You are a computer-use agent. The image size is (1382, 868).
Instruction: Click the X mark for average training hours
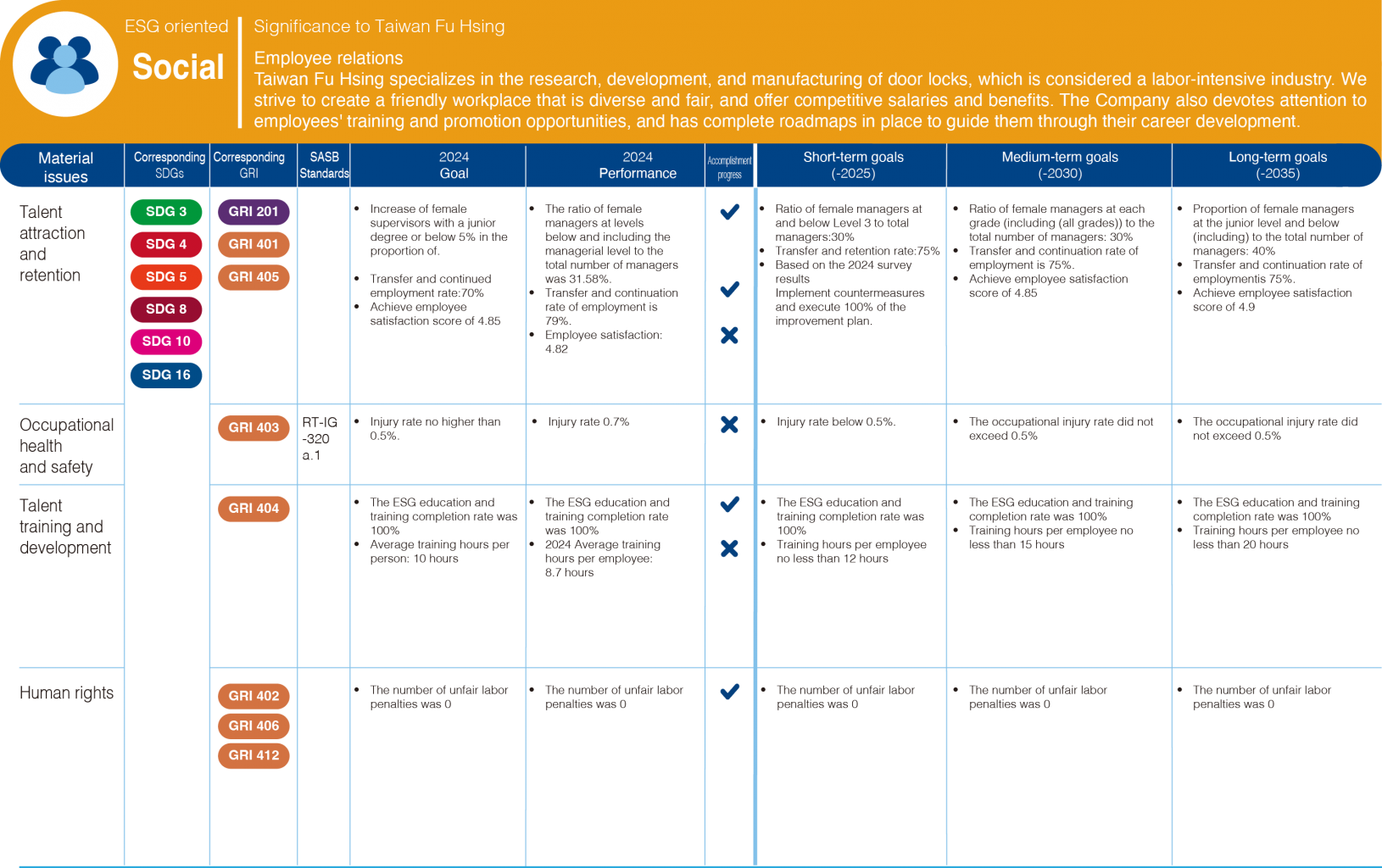tap(729, 548)
